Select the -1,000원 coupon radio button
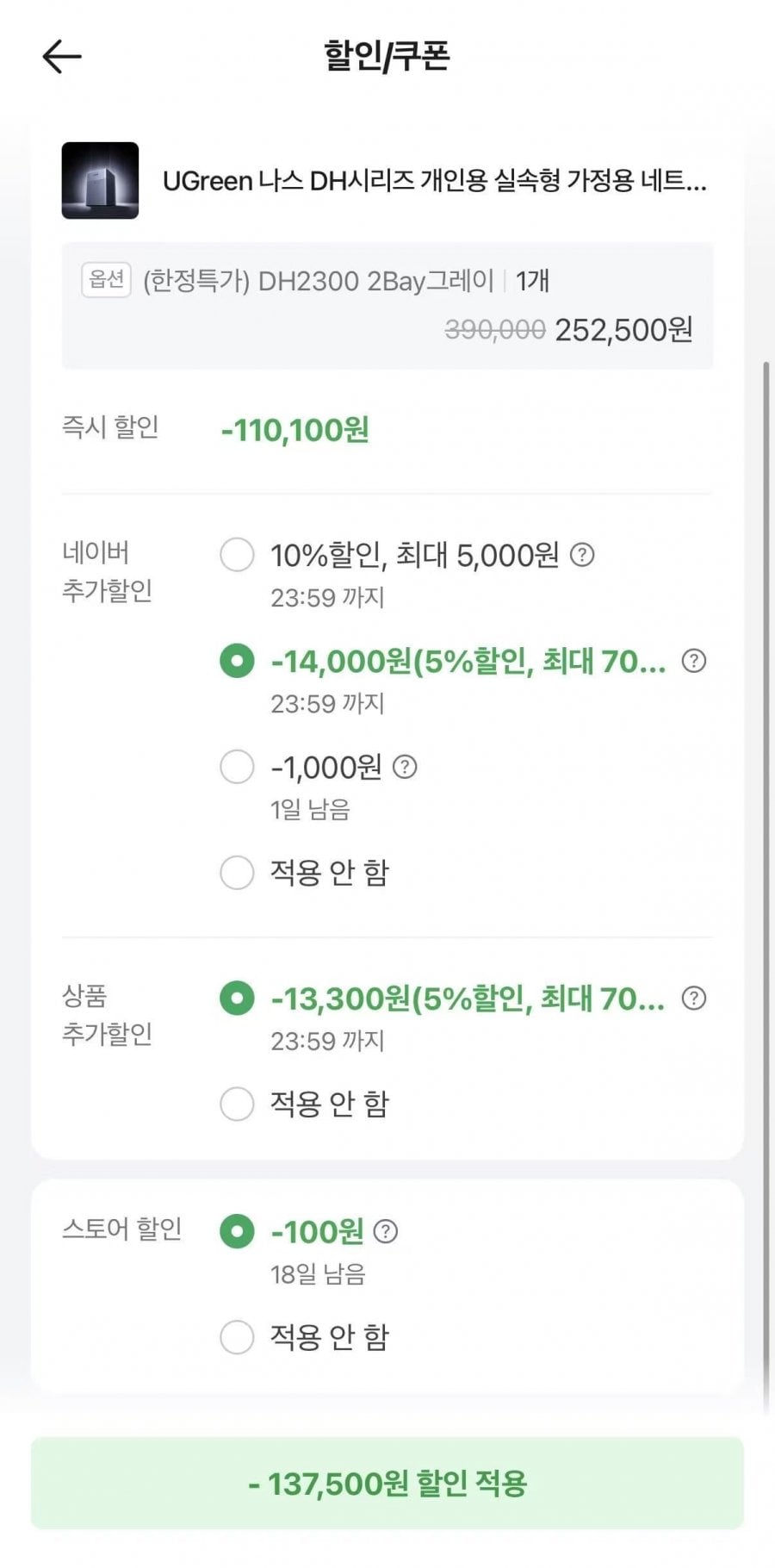 click(x=237, y=767)
